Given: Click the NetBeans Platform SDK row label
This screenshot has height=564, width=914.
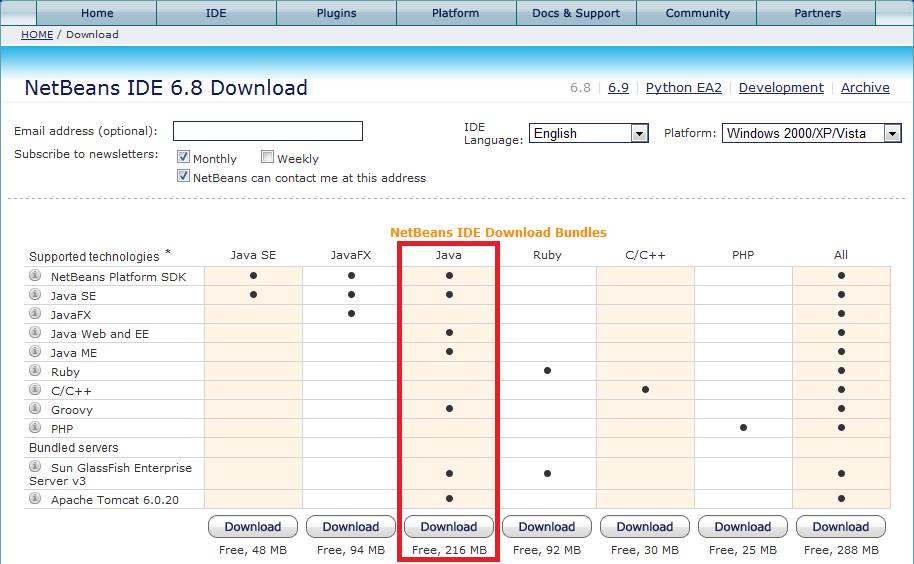Looking at the screenshot, I should (x=118, y=277).
